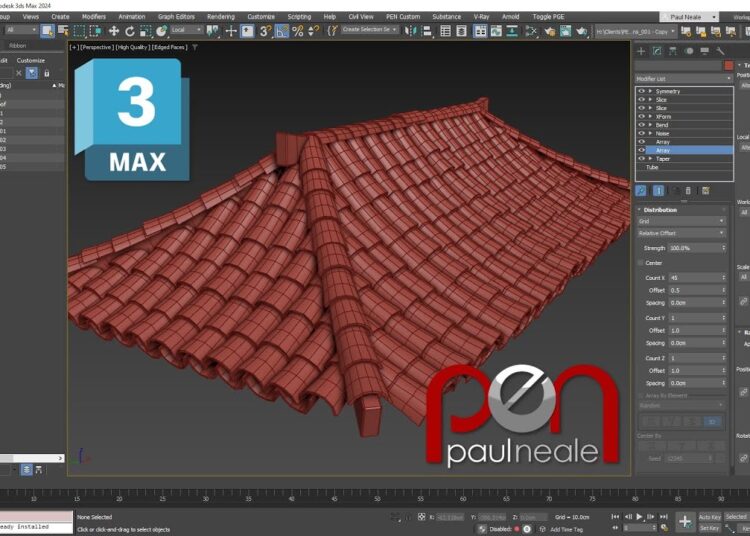
Task: Toggle Taper modifier visibility eye
Action: click(641, 158)
